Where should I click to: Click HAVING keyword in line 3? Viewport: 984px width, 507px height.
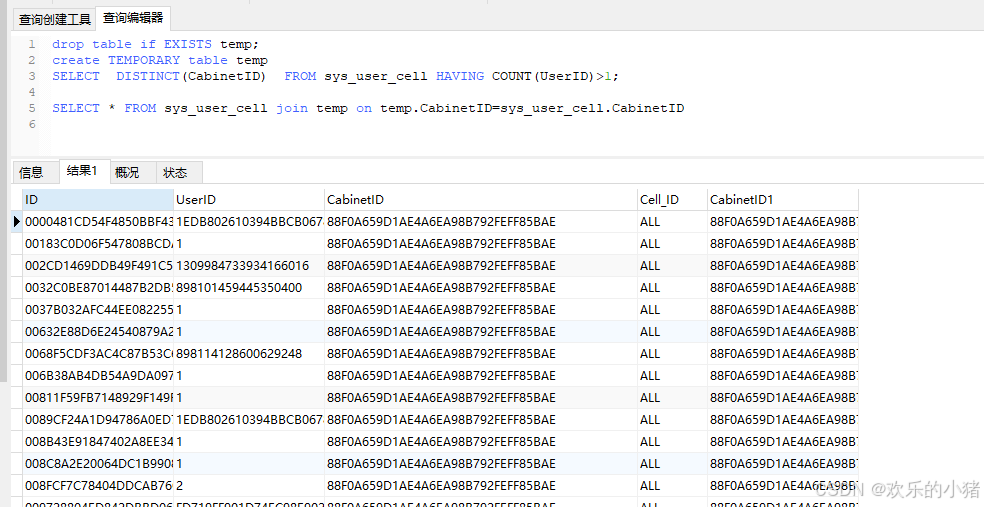point(460,76)
